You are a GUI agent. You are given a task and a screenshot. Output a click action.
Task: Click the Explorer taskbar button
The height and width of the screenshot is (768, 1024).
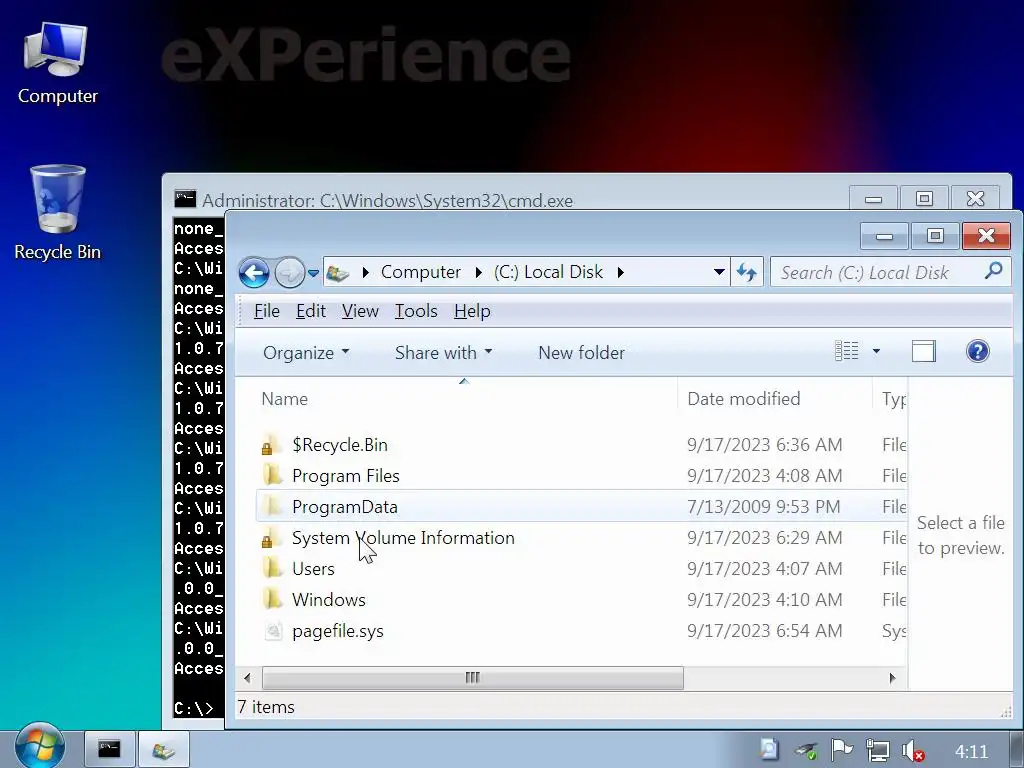pyautogui.click(x=163, y=750)
